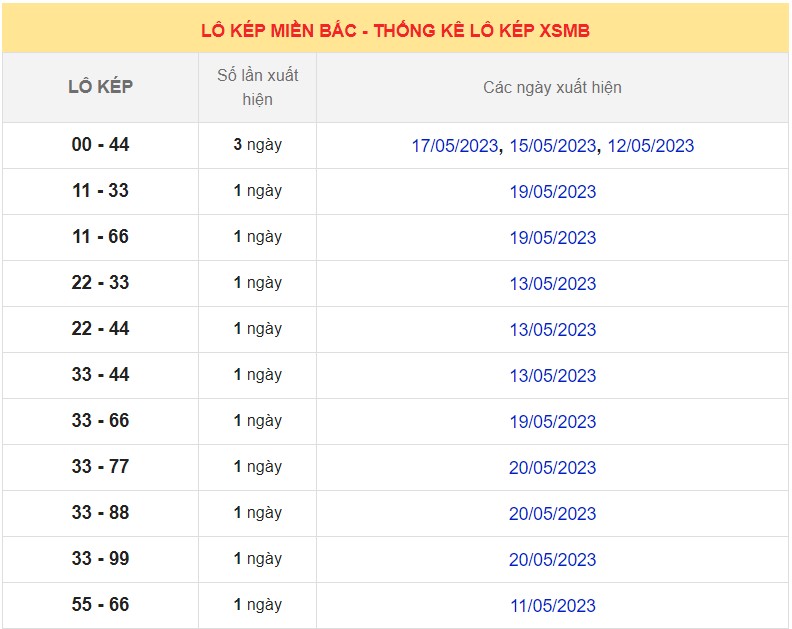Select the 55 - 66 pair cell
The height and width of the screenshot is (629, 792).
click(x=100, y=605)
